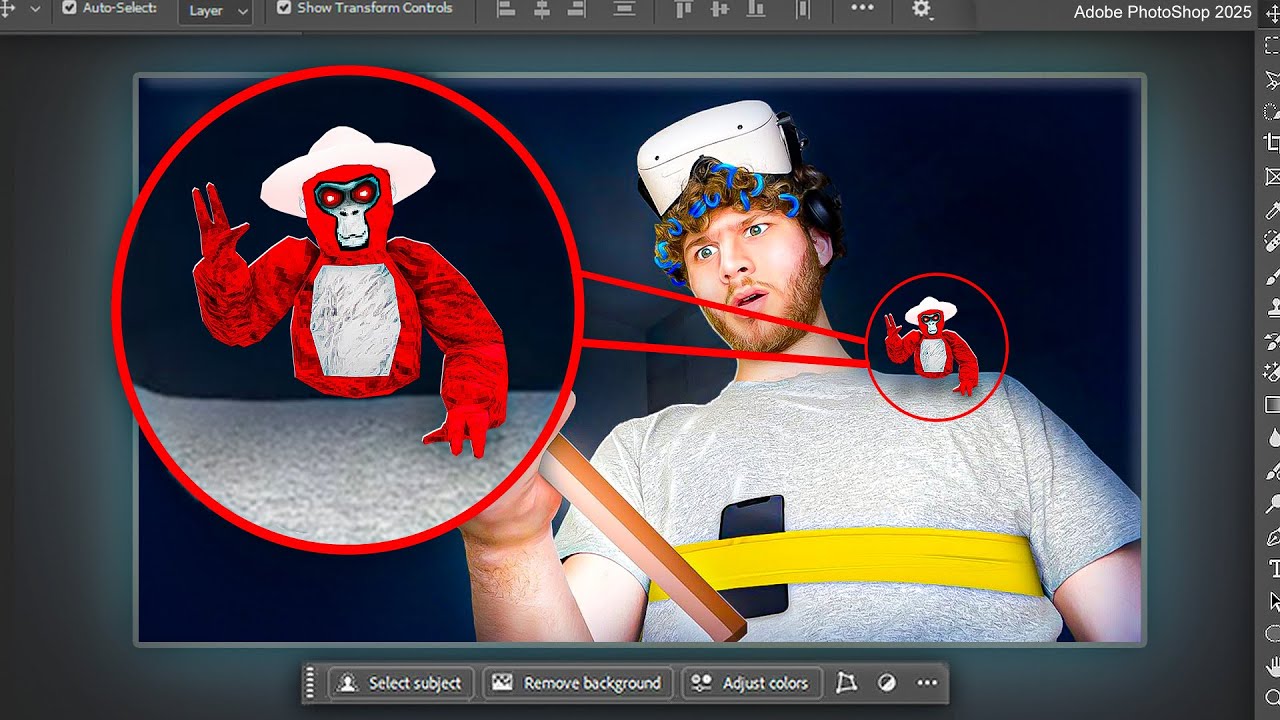Open the three-dot overflow in options bar
The width and height of the screenshot is (1280, 720).
862,8
